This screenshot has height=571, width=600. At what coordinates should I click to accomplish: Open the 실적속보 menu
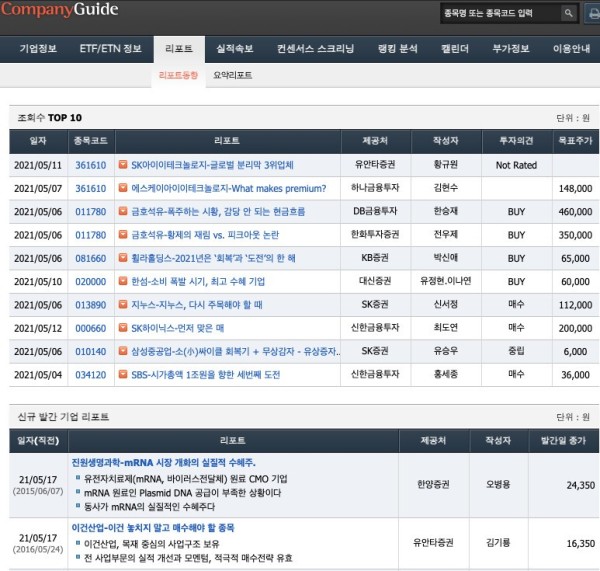pyautogui.click(x=235, y=49)
